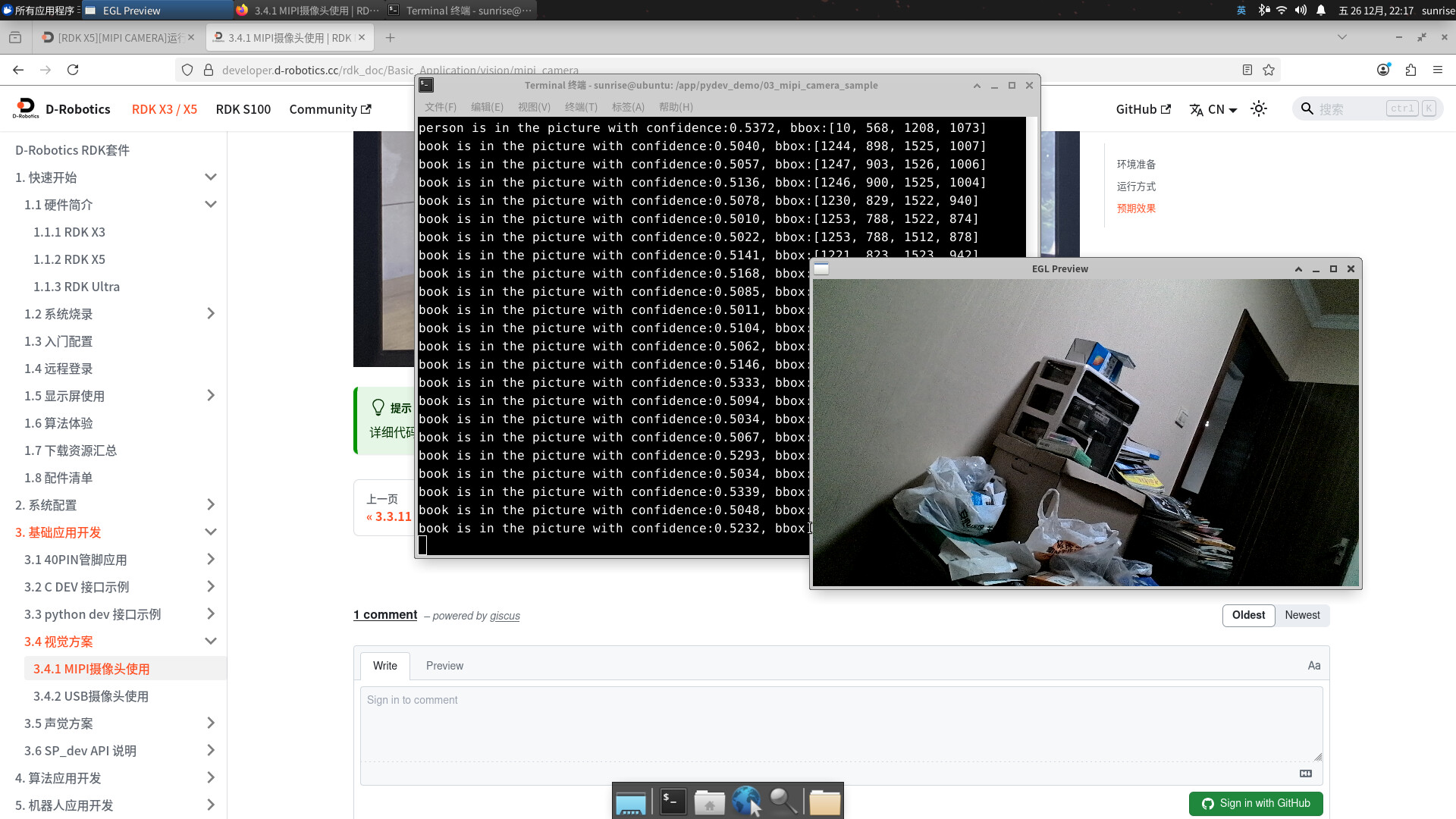Enable reader view from the address bar
1456x819 pixels.
(x=1247, y=69)
